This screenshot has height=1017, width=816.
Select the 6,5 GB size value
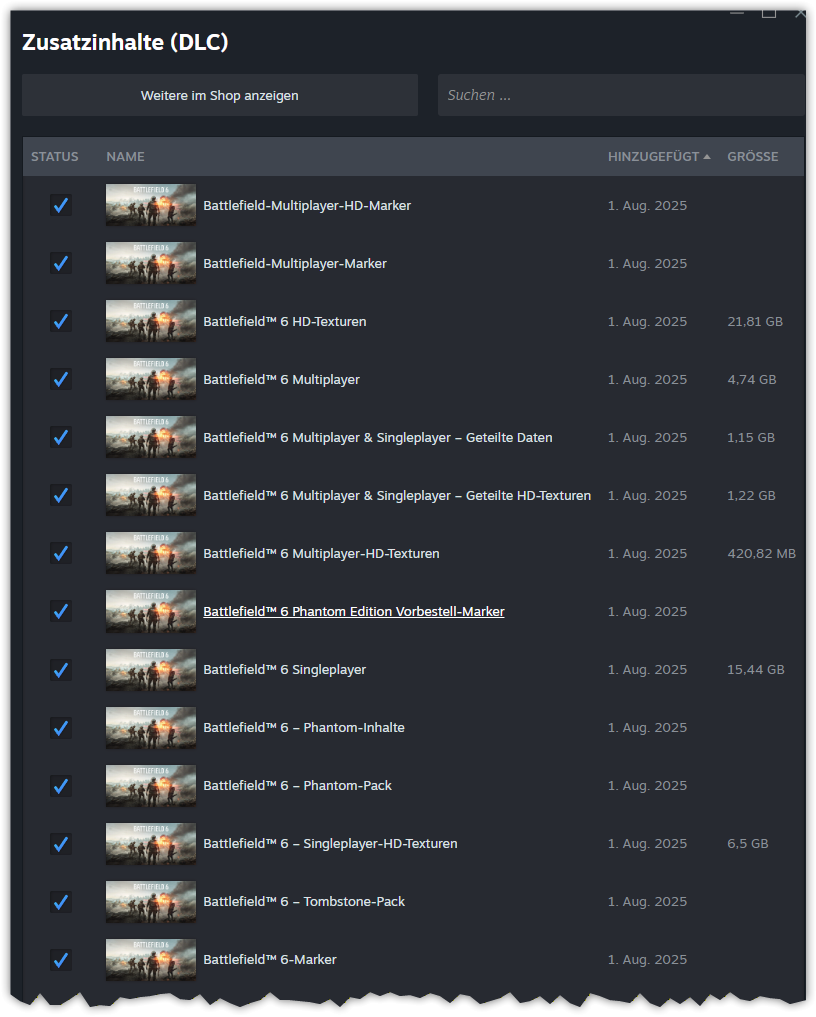click(748, 844)
